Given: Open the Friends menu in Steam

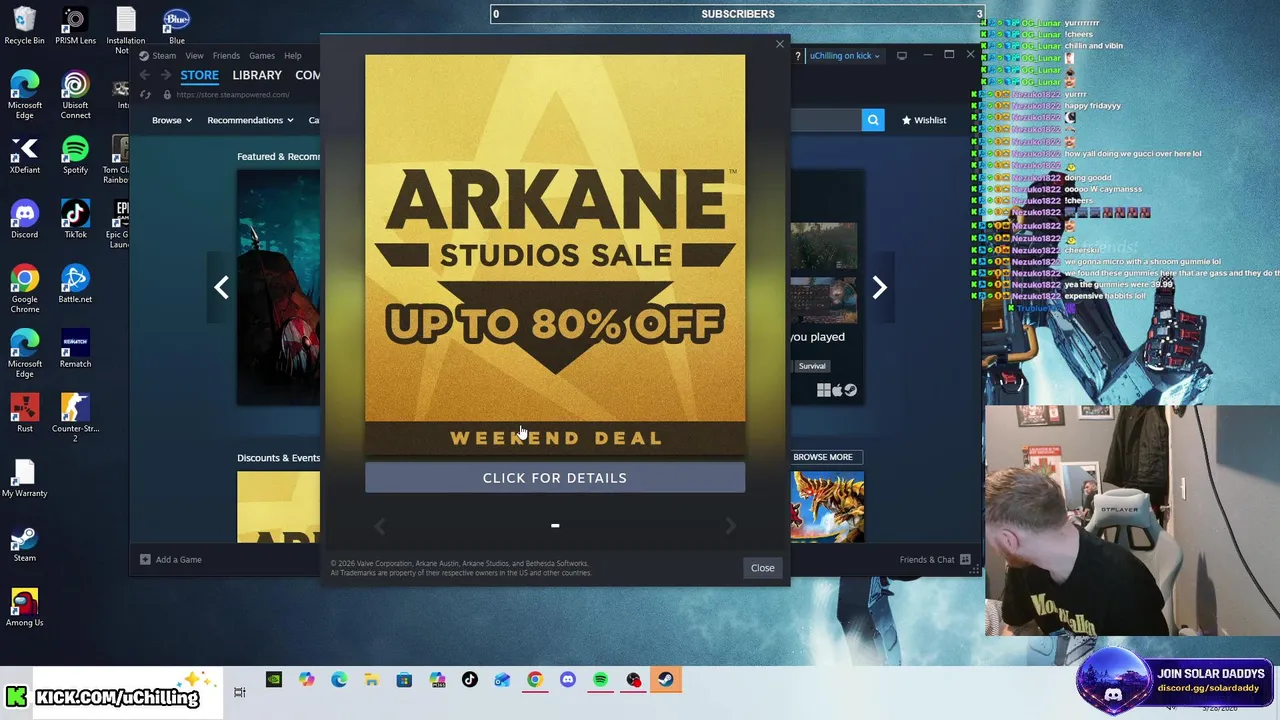Looking at the screenshot, I should click(226, 56).
